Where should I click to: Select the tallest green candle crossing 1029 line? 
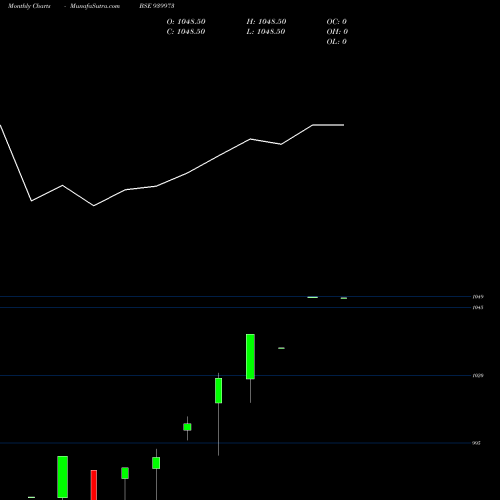tap(250, 357)
